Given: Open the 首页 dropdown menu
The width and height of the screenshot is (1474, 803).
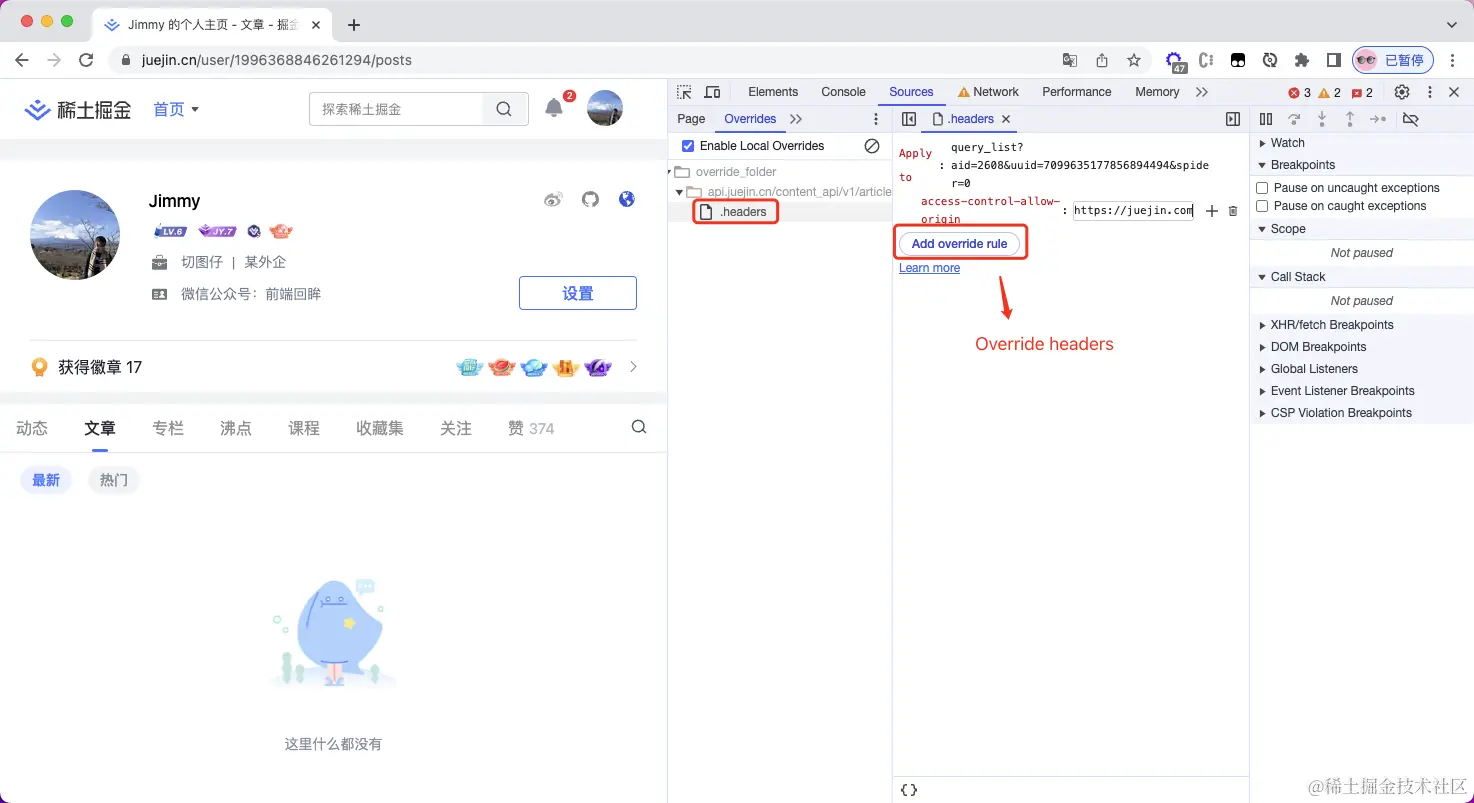Looking at the screenshot, I should [176, 109].
